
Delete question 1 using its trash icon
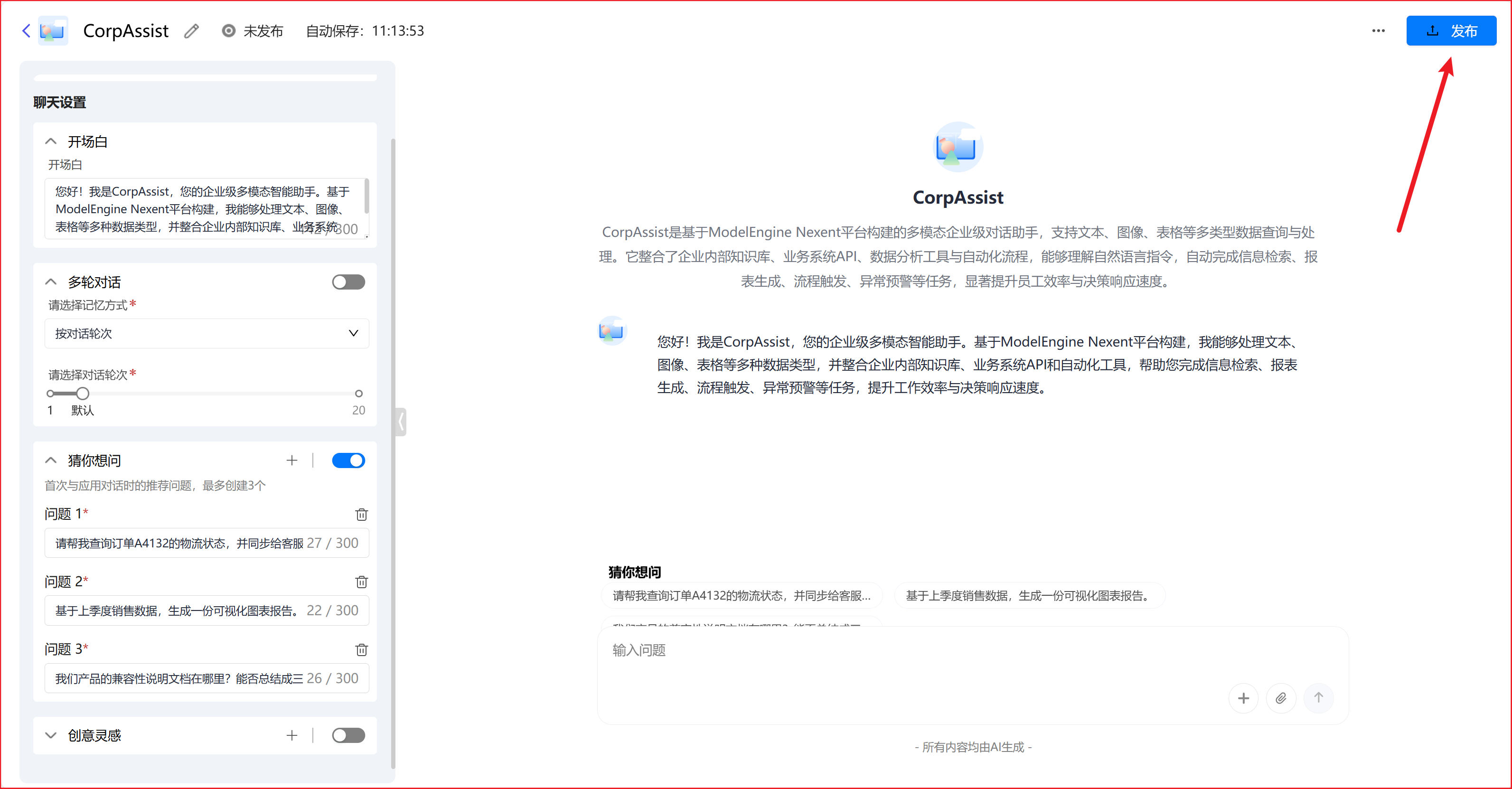[362, 514]
